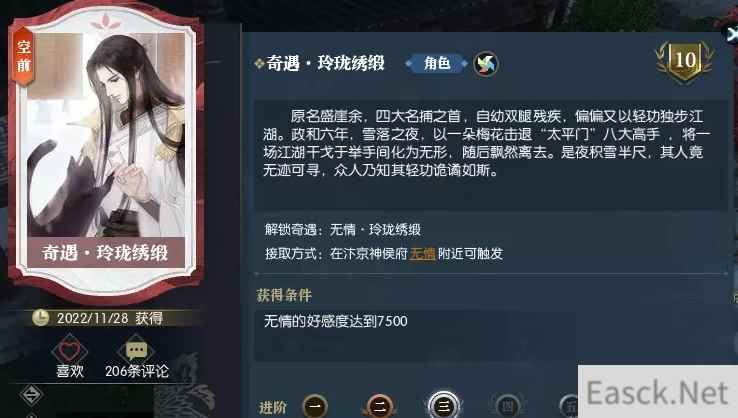The image size is (738, 418).
Task: Select advancement stage 一
Action: (x=315, y=406)
